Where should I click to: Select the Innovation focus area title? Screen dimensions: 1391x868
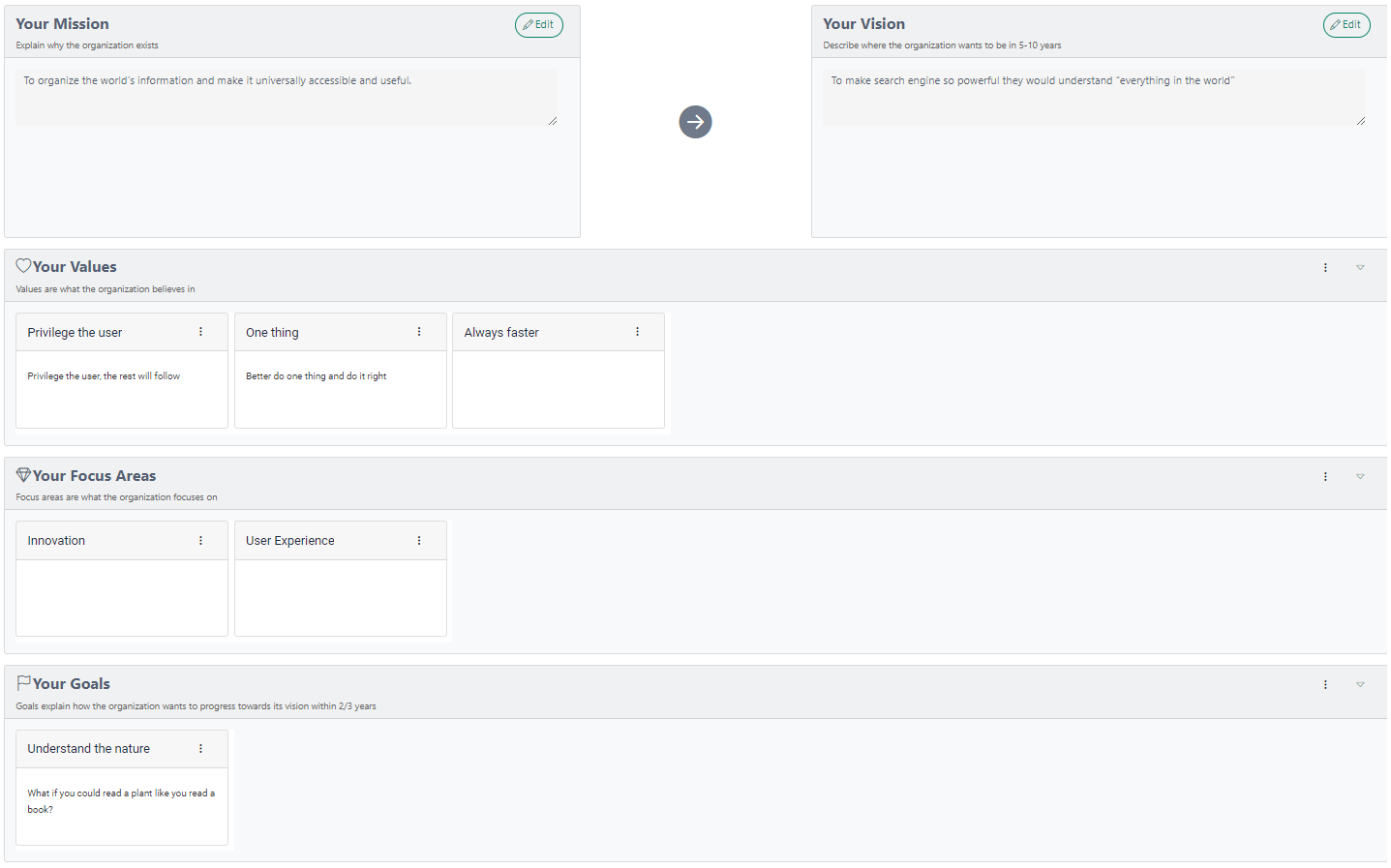click(56, 541)
